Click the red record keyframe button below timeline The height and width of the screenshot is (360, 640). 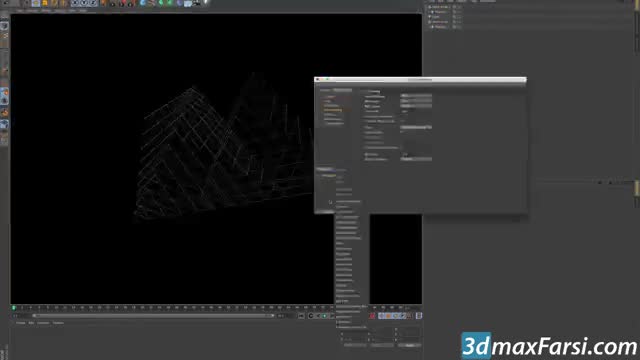pyautogui.click(x=372, y=316)
